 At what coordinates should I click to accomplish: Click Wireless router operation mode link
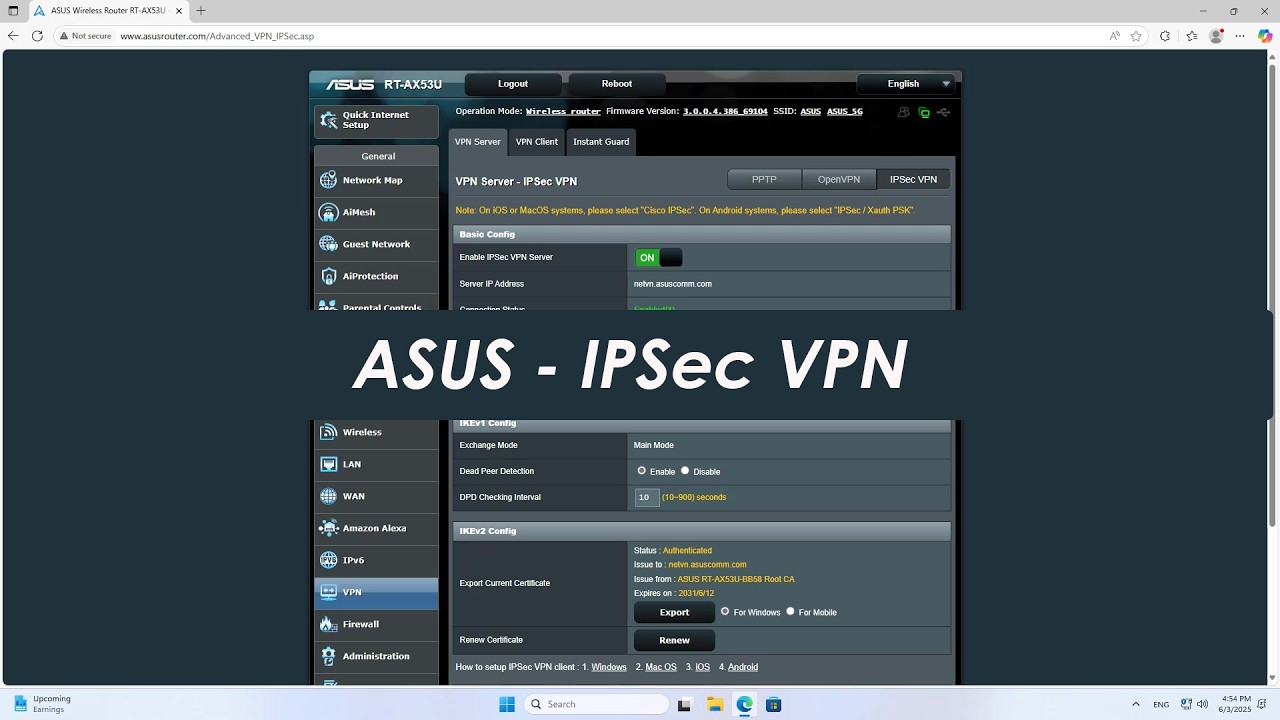[x=563, y=112]
